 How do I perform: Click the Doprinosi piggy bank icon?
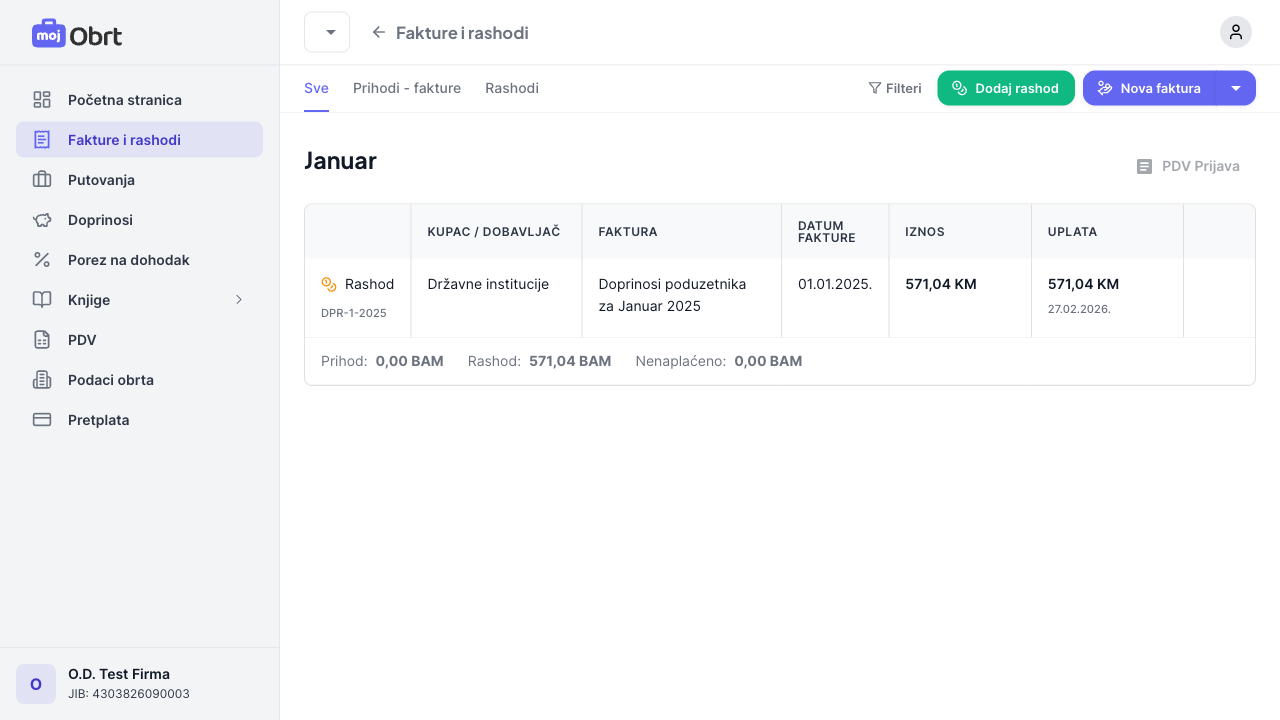click(42, 220)
